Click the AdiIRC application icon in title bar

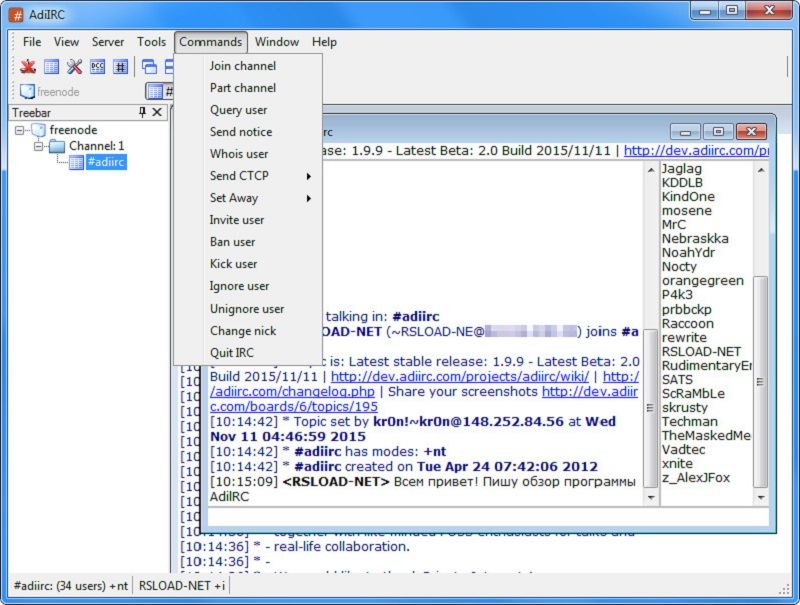16,14
